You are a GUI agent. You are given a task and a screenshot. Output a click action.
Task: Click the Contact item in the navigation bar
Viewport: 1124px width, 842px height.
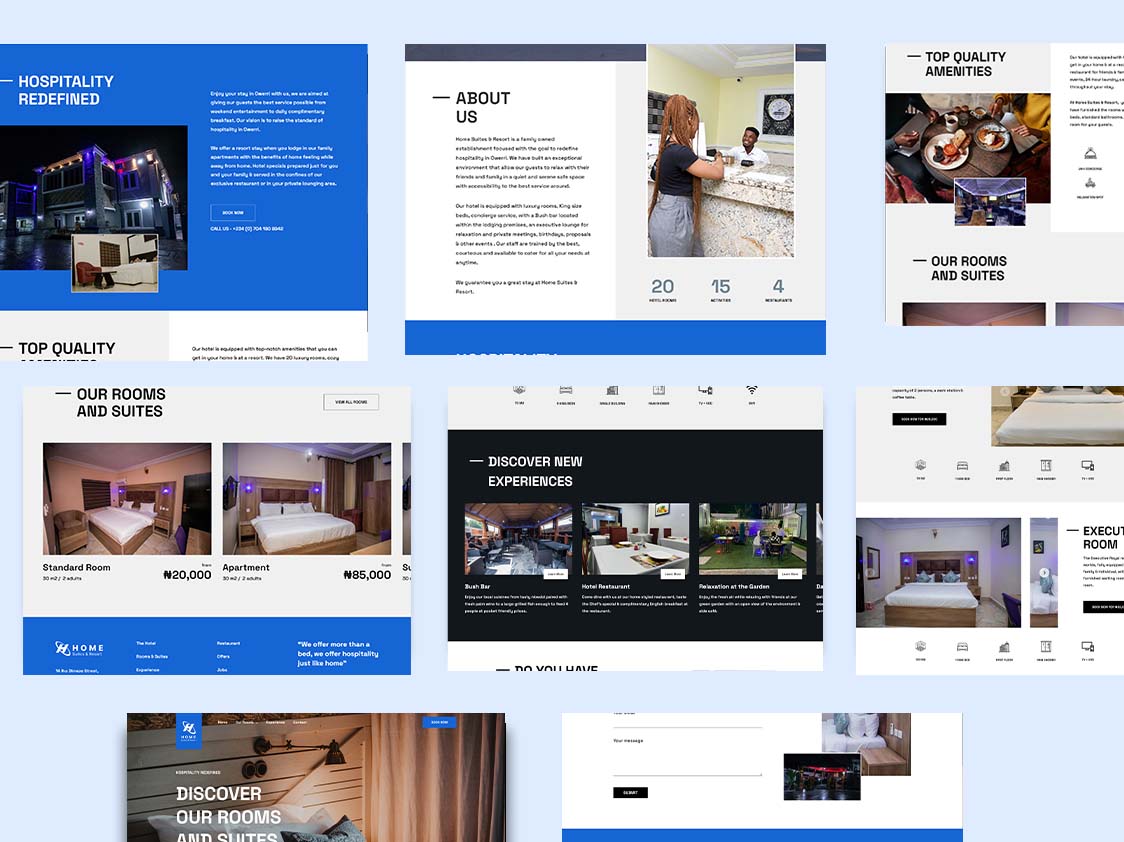298,722
